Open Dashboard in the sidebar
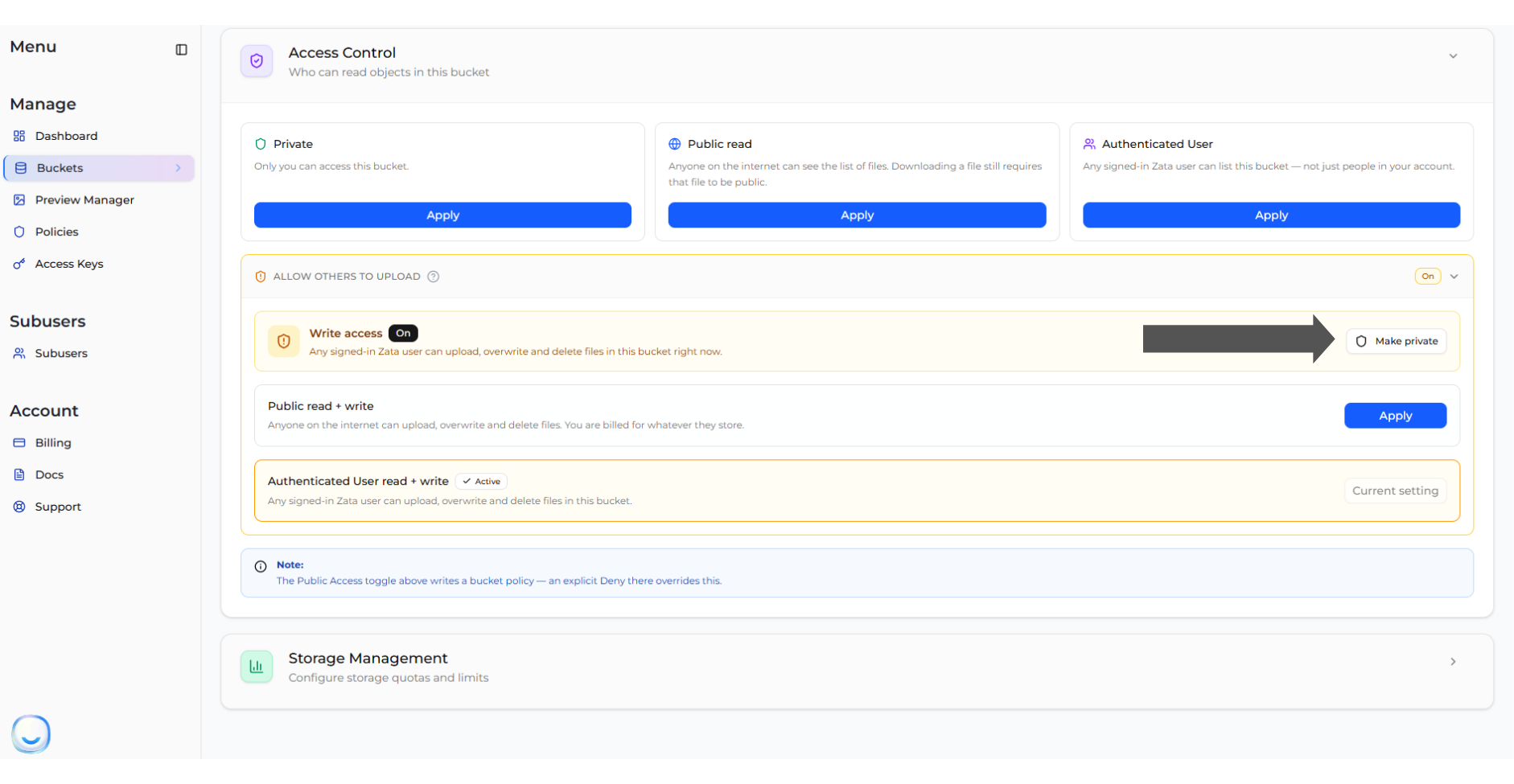Viewport: 1514px width, 784px height. 100,136
